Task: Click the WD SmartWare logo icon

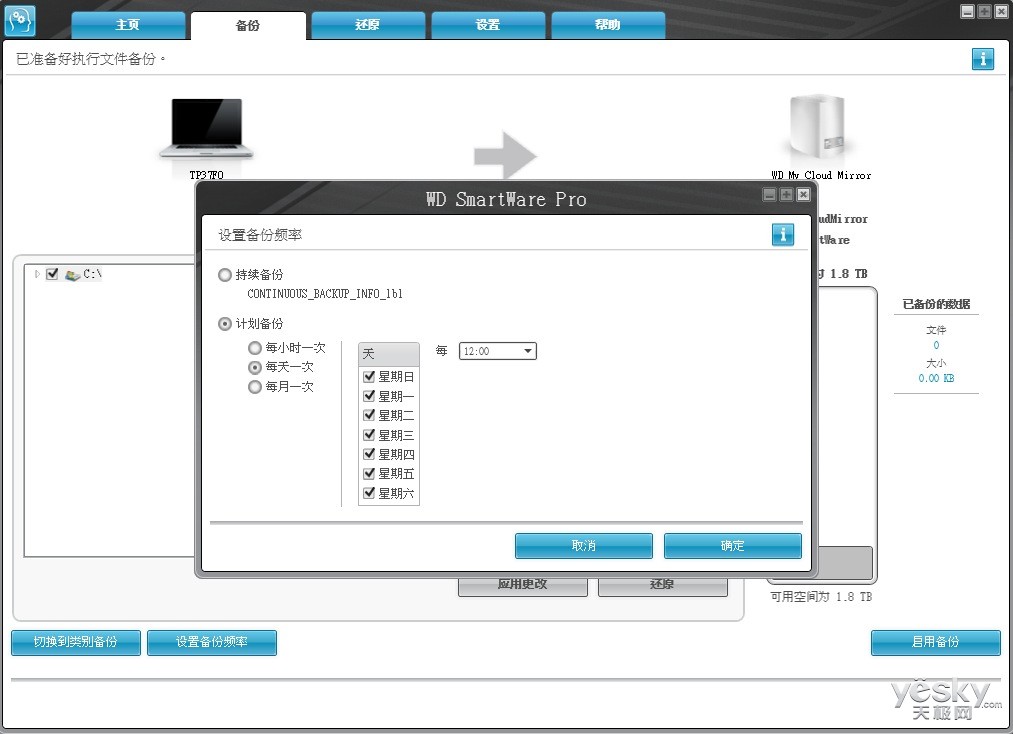Action: (x=19, y=20)
